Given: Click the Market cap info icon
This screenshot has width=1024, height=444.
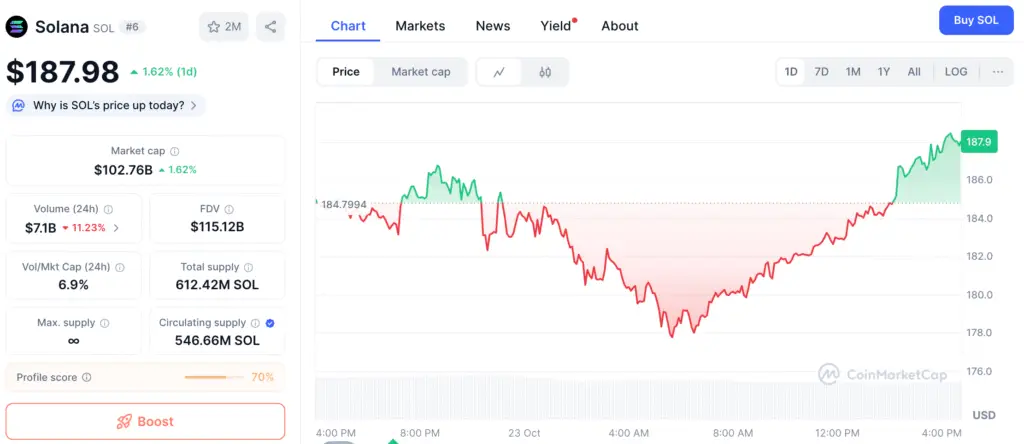Looking at the screenshot, I should tap(175, 151).
